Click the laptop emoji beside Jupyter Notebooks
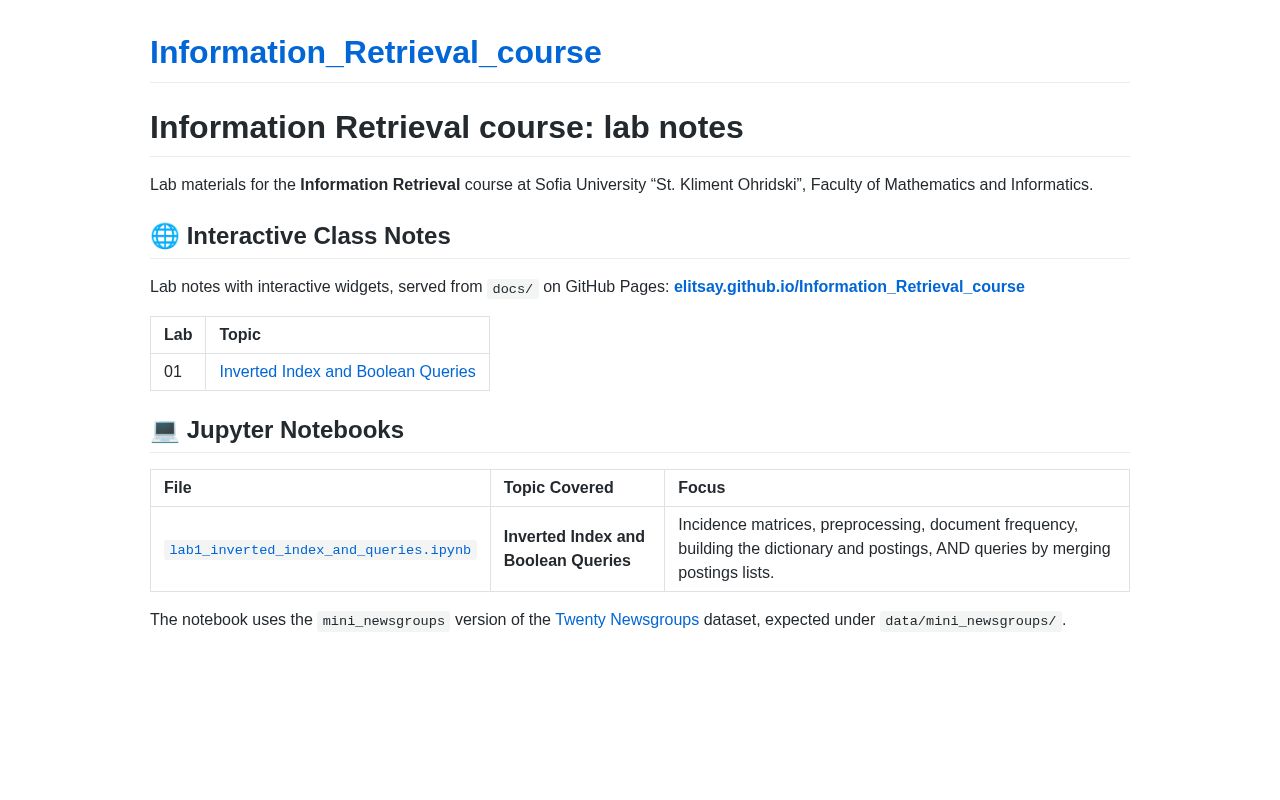The height and width of the screenshot is (800, 1280). (165, 430)
